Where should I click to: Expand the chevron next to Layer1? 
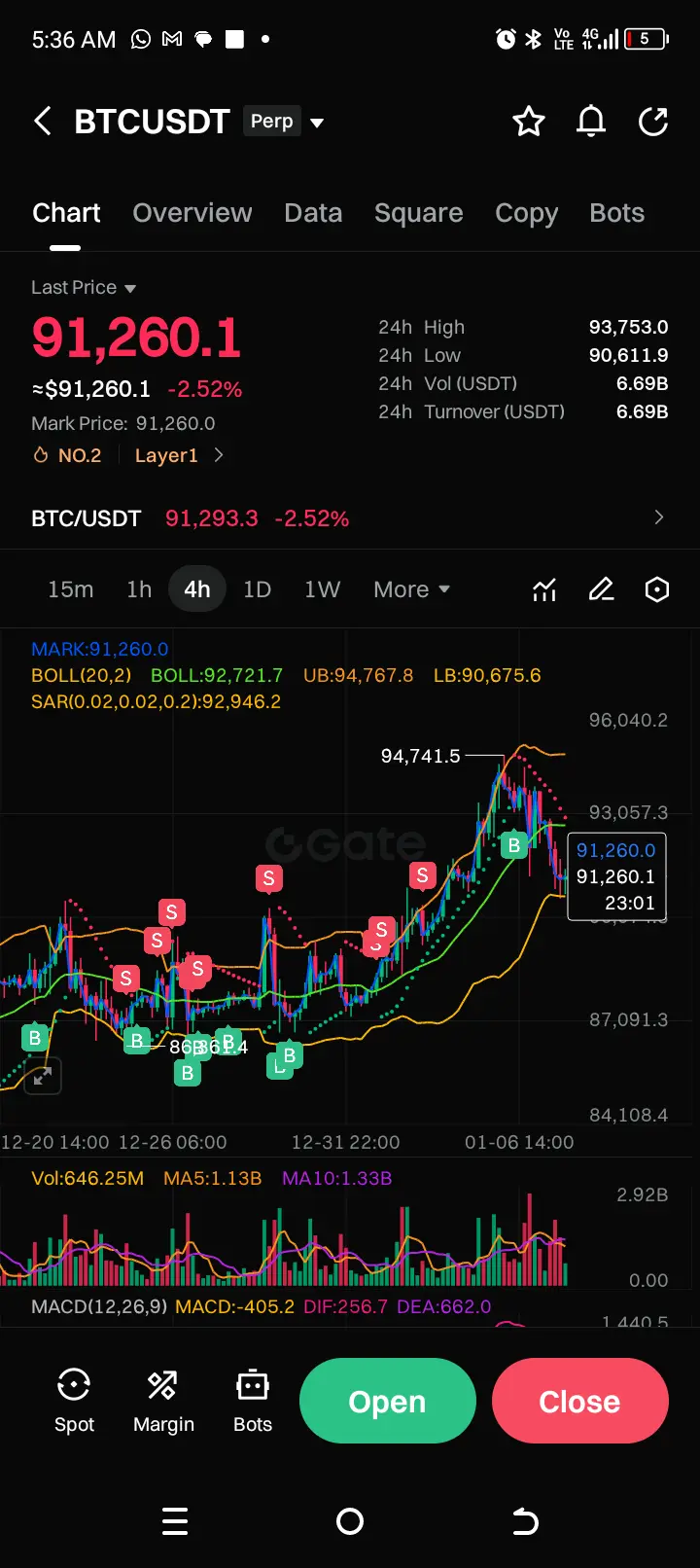[219, 455]
